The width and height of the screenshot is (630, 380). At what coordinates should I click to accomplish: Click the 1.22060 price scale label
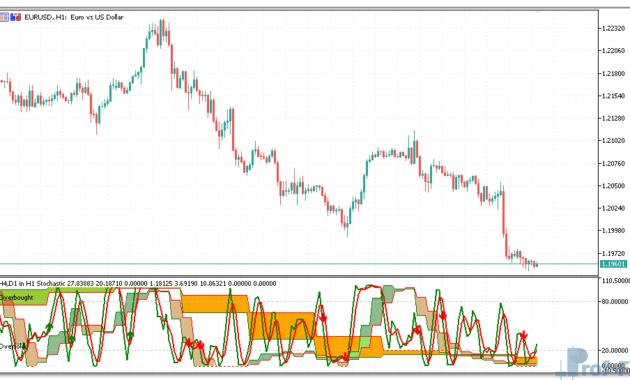pos(613,51)
